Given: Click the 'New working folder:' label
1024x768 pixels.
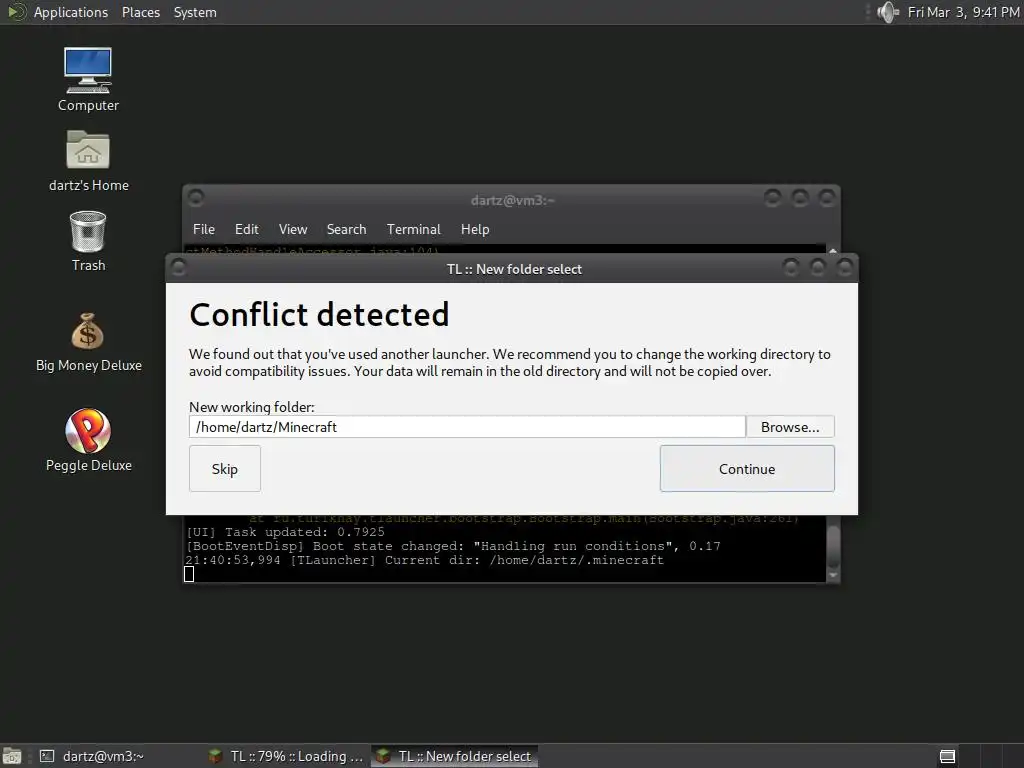Looking at the screenshot, I should pyautogui.click(x=252, y=407).
